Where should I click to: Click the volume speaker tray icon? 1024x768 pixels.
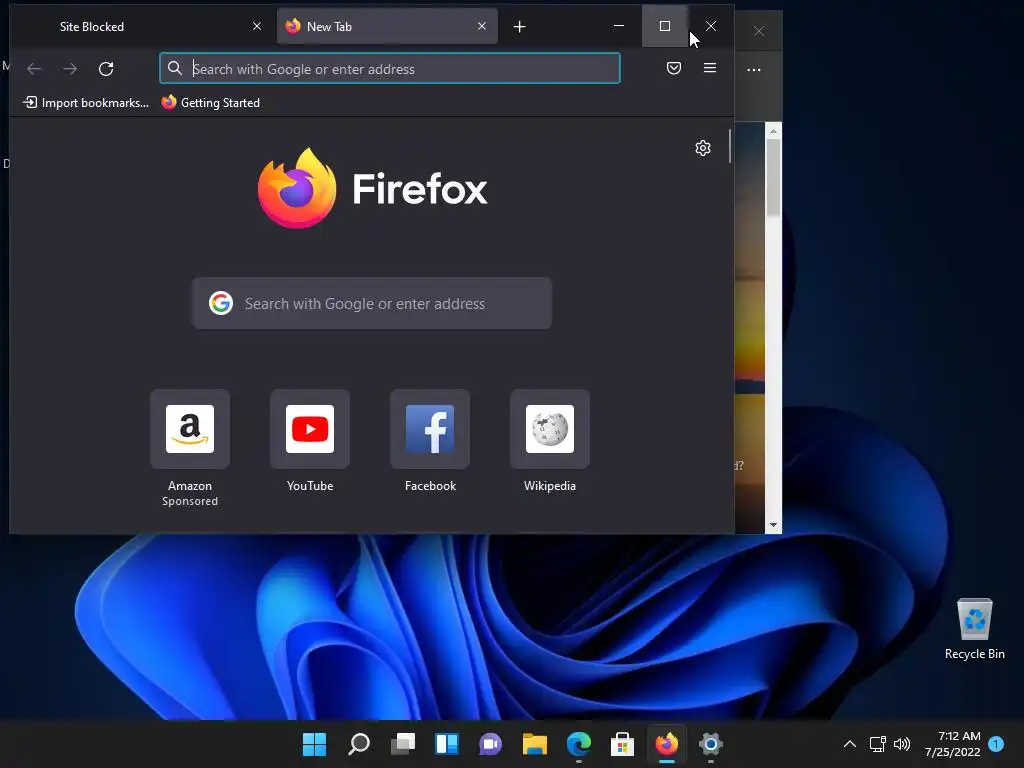(x=902, y=744)
